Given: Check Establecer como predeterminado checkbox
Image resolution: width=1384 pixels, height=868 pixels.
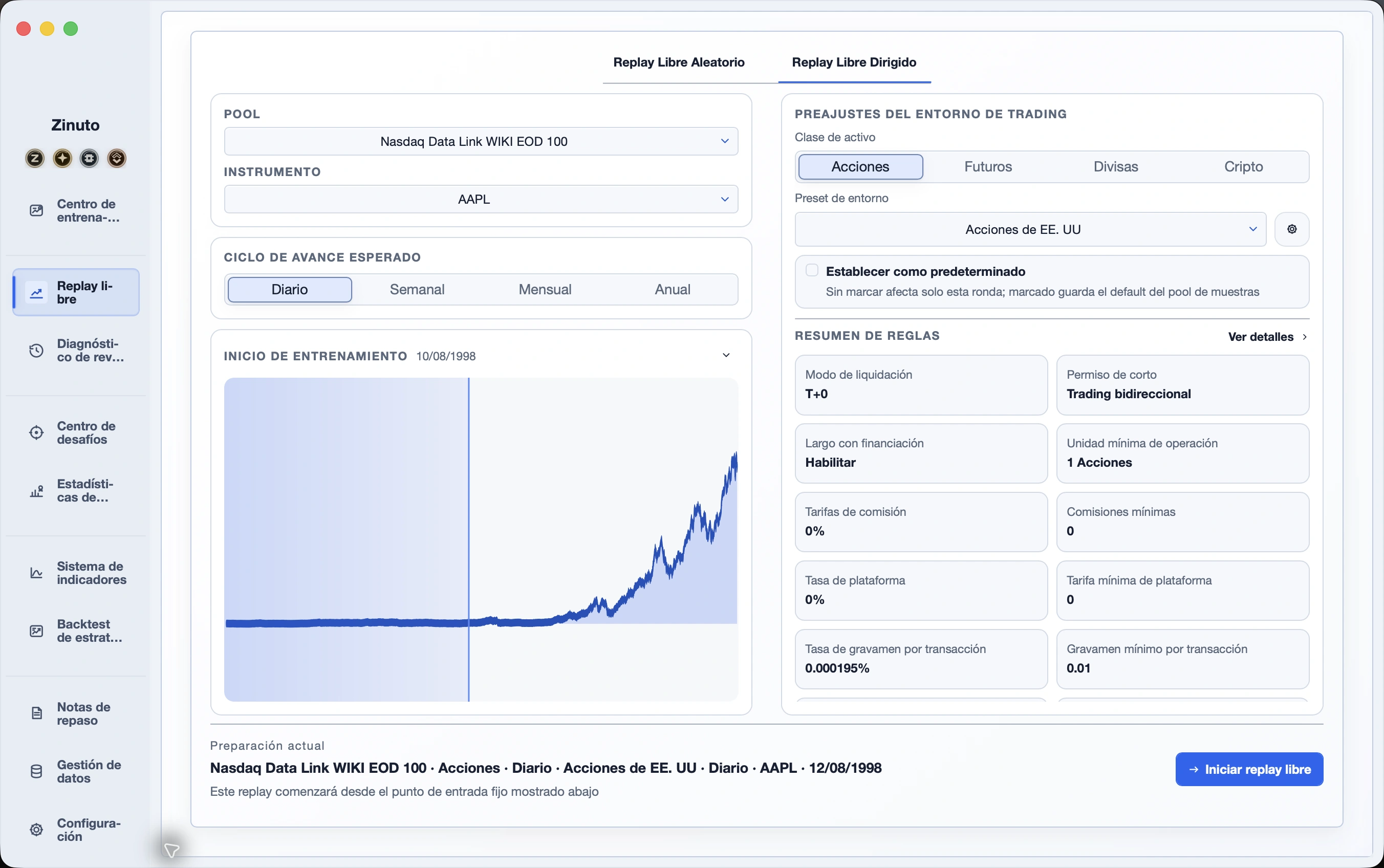Looking at the screenshot, I should tap(812, 270).
